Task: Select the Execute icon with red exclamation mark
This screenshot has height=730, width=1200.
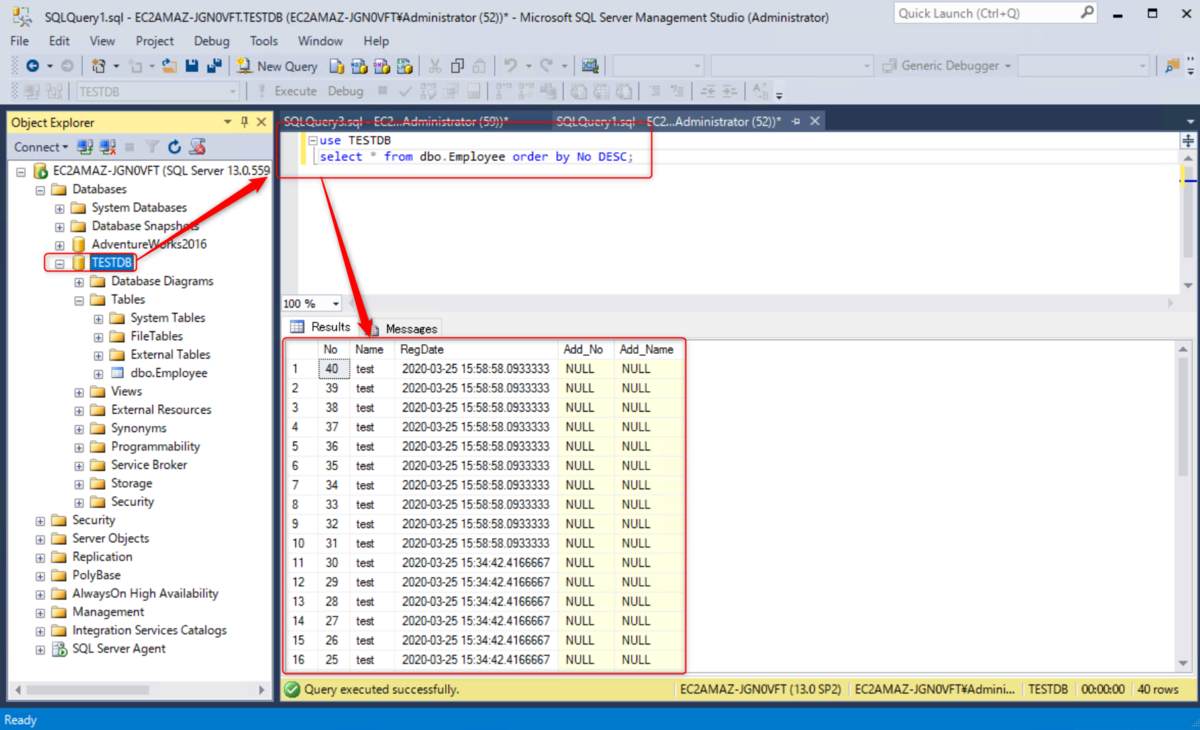Action: point(261,90)
